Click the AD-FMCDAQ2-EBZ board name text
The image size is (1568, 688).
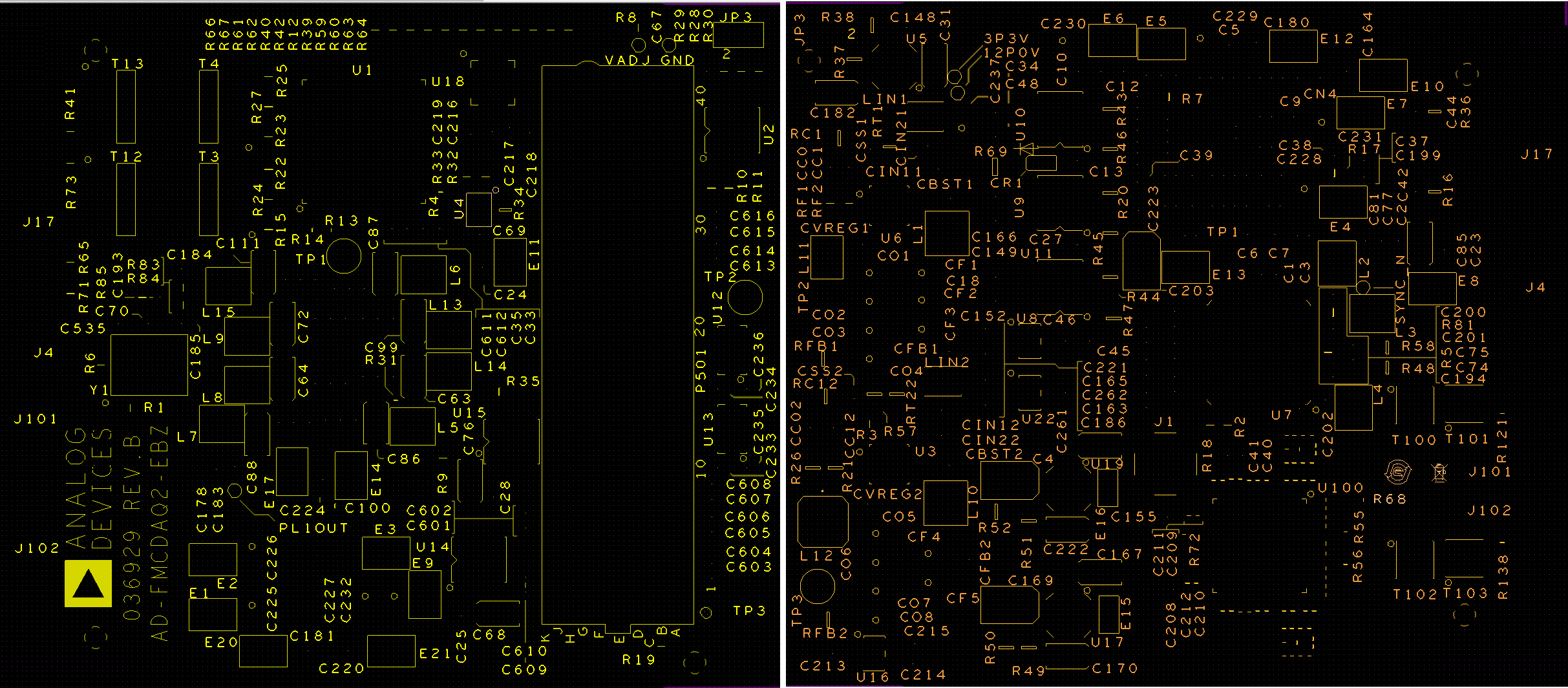tap(159, 533)
